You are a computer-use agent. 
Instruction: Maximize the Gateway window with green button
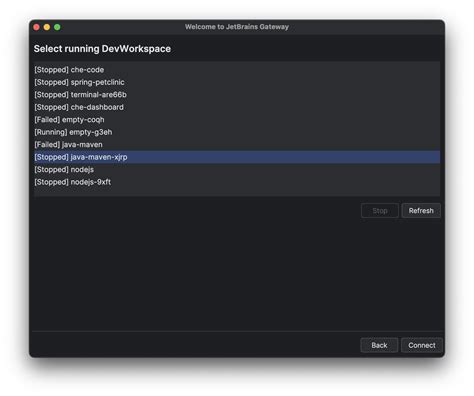57,27
